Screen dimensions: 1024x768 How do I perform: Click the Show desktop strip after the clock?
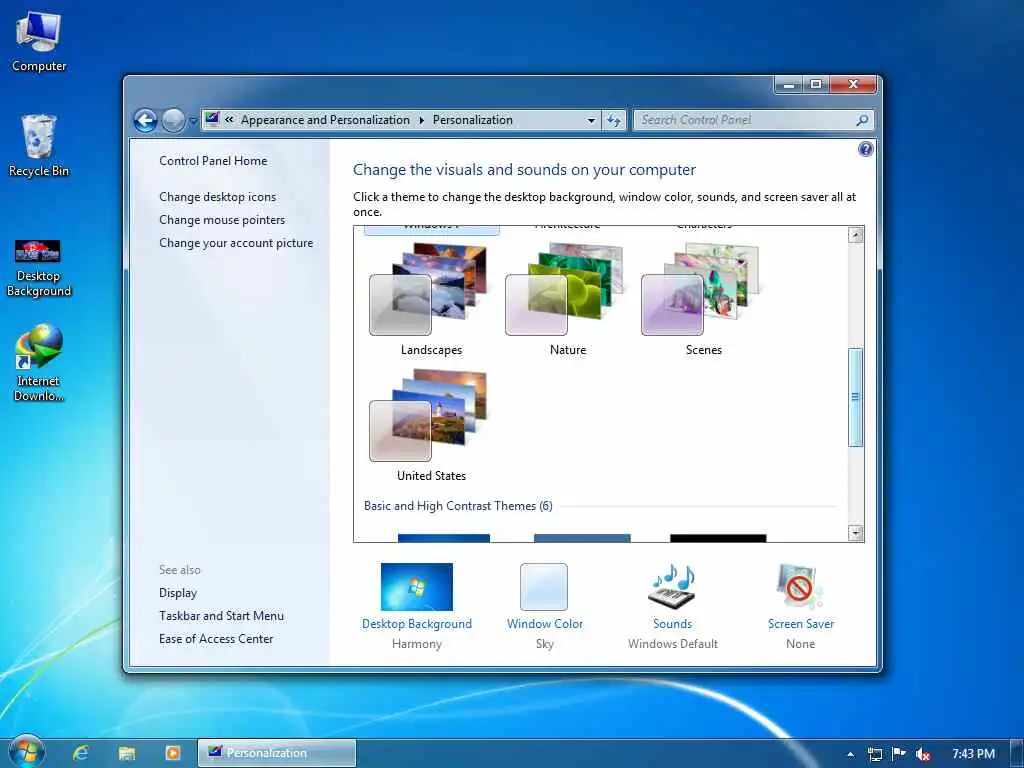coord(1017,754)
